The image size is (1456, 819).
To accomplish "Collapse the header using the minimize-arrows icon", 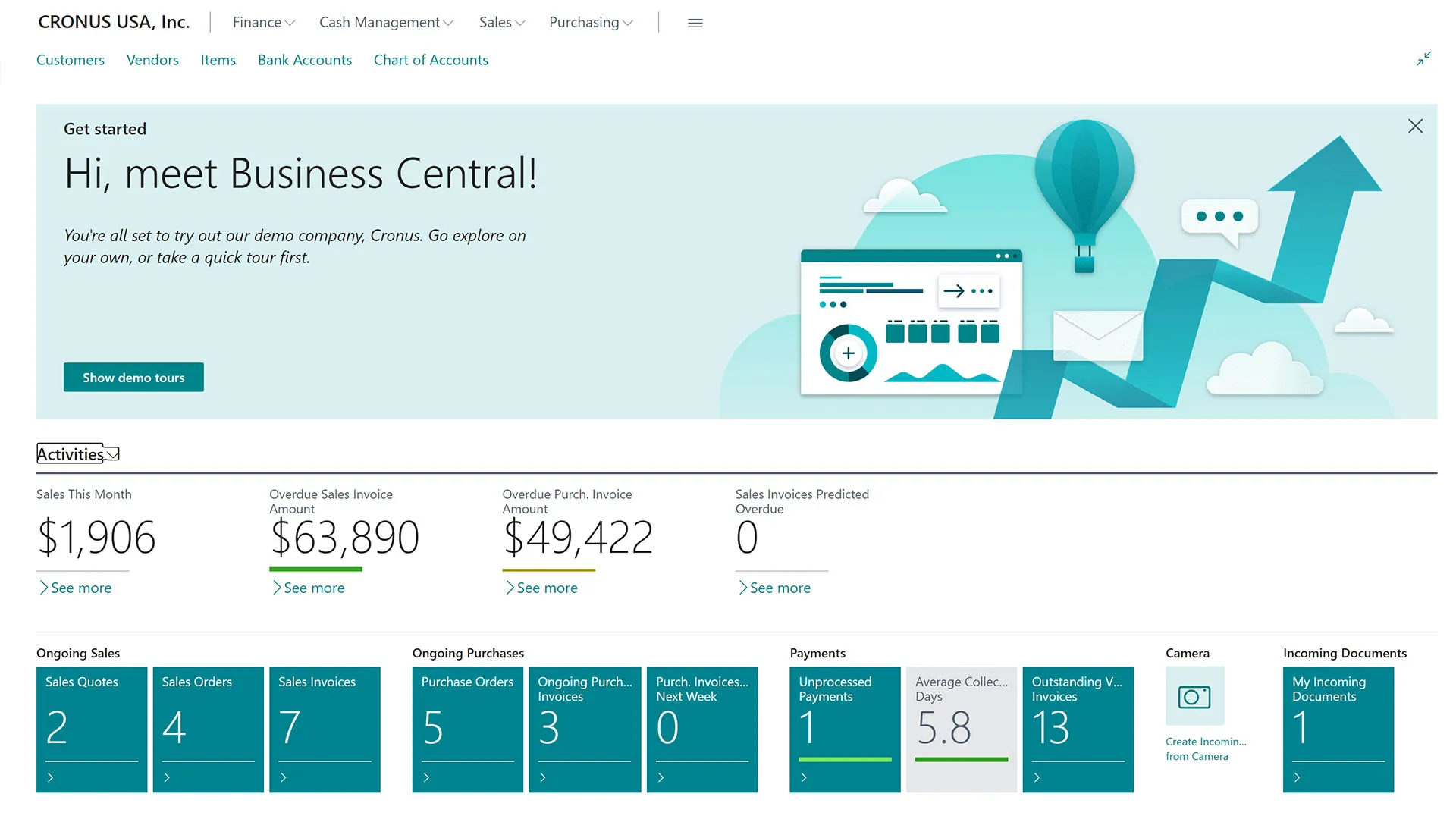I will tap(1424, 58).
